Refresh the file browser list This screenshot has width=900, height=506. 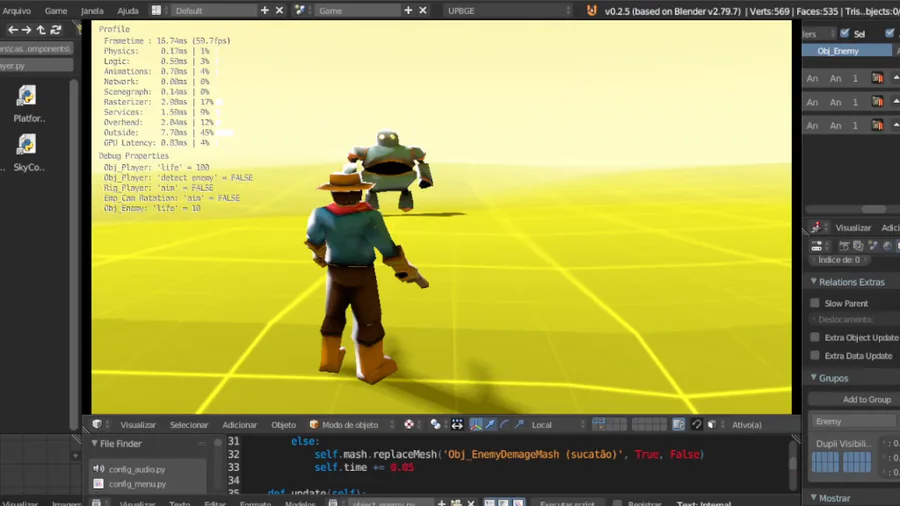56,29
